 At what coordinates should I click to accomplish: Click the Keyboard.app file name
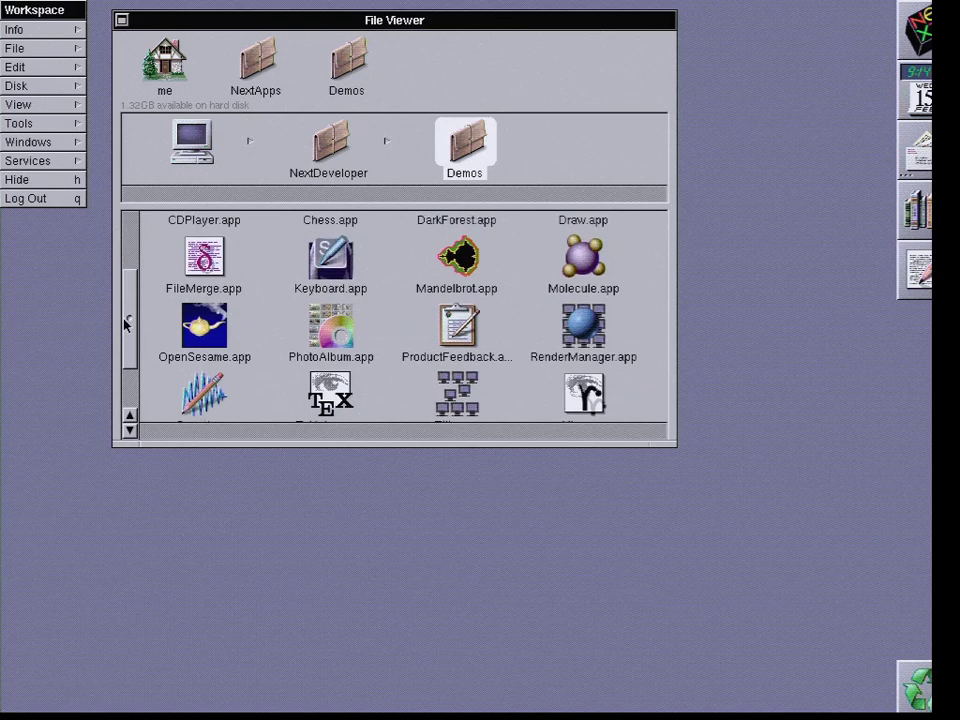331,288
